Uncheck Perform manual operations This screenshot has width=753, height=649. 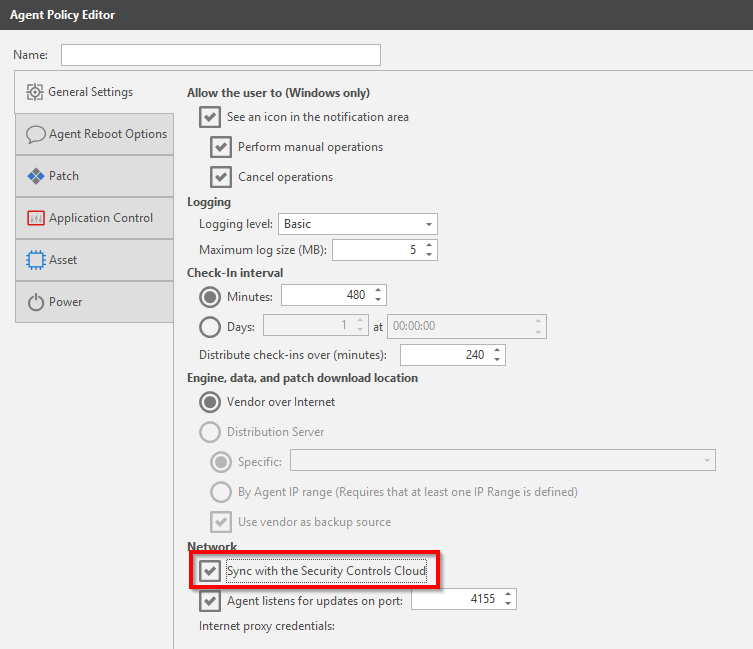[221, 147]
